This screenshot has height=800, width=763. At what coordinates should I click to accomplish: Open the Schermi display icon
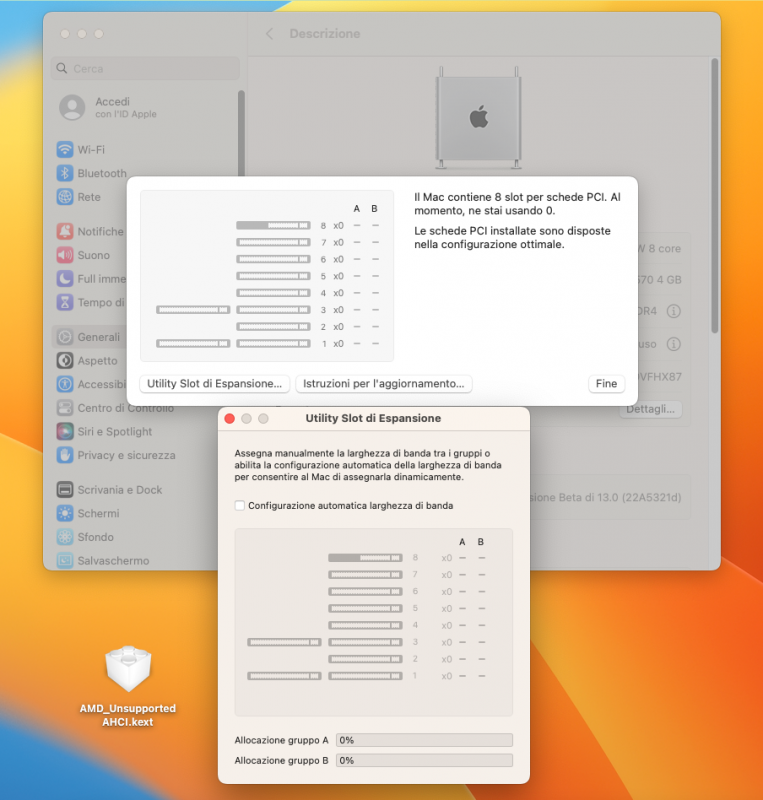[65, 513]
